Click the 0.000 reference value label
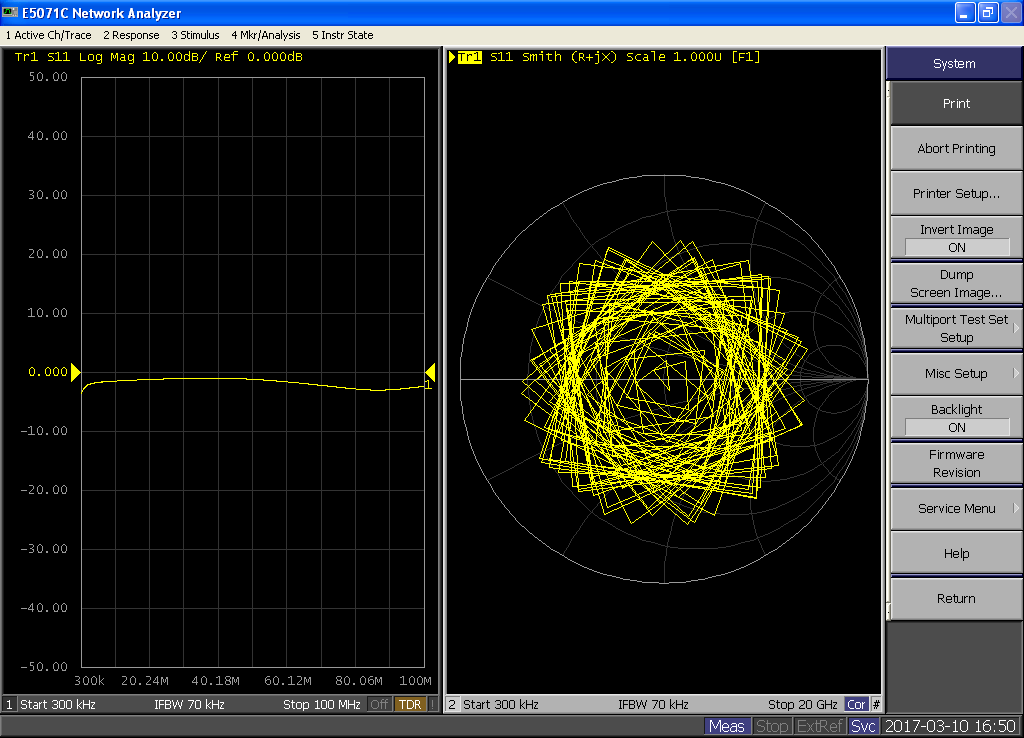 click(x=48, y=372)
